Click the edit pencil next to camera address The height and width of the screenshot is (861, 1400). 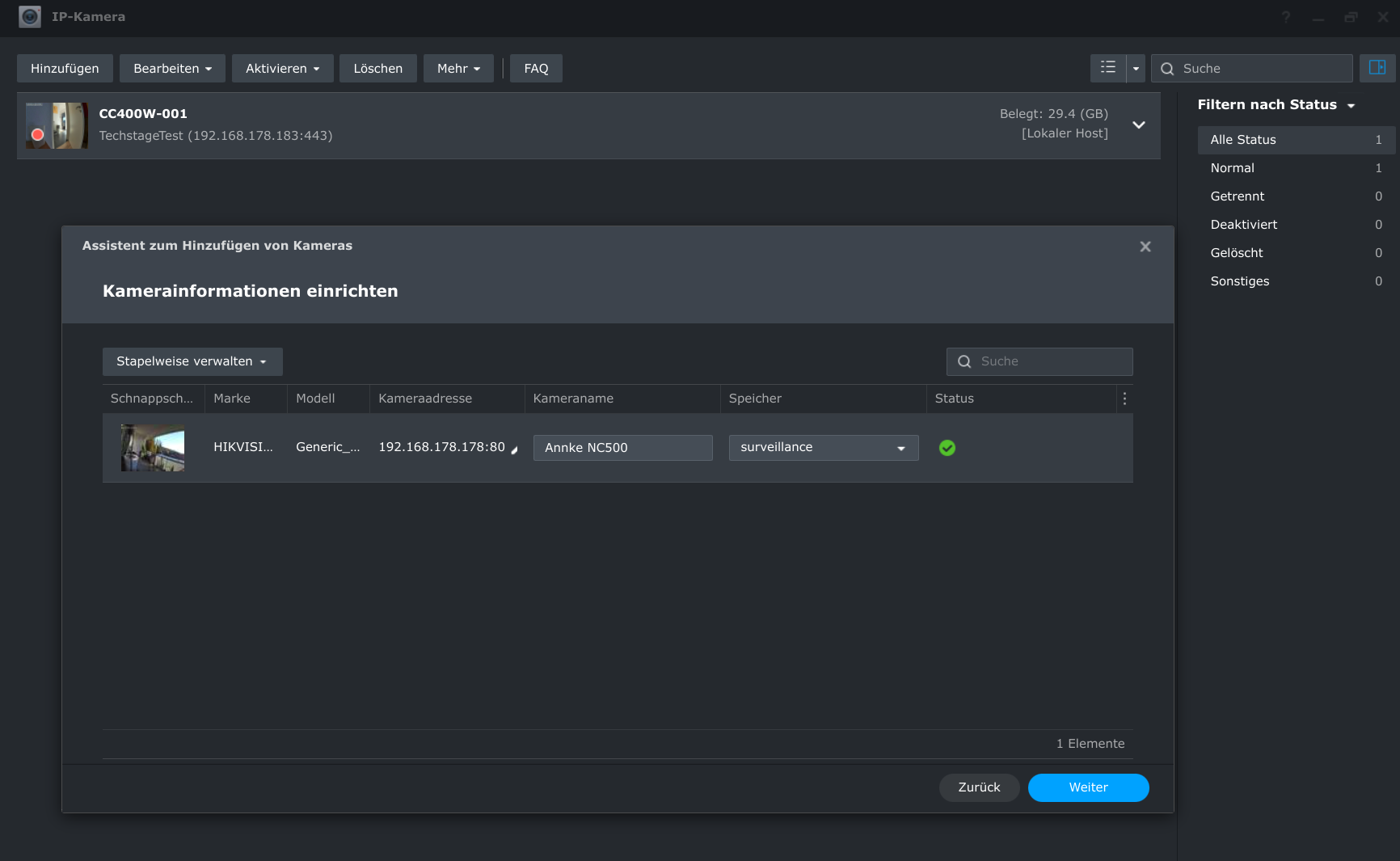[x=514, y=450]
